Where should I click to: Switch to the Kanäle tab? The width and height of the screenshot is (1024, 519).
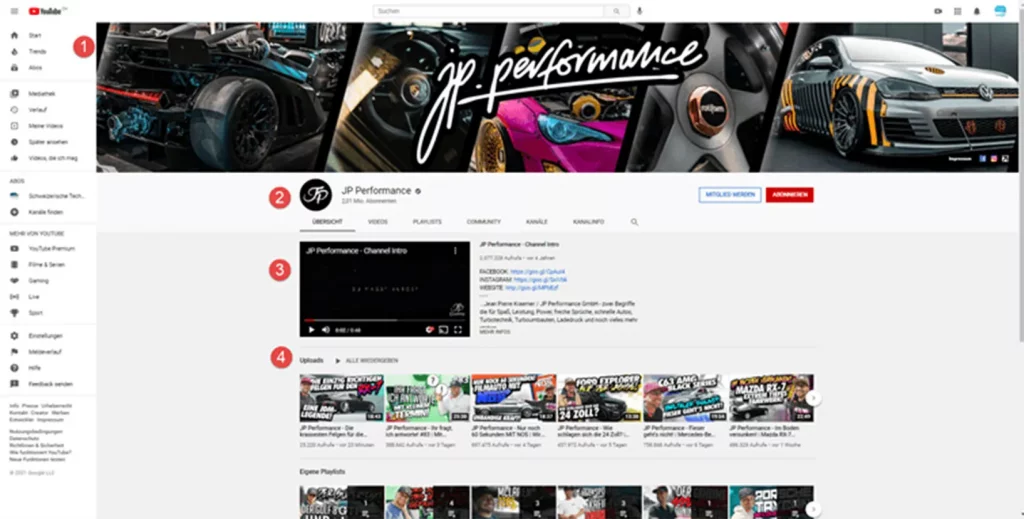point(537,222)
